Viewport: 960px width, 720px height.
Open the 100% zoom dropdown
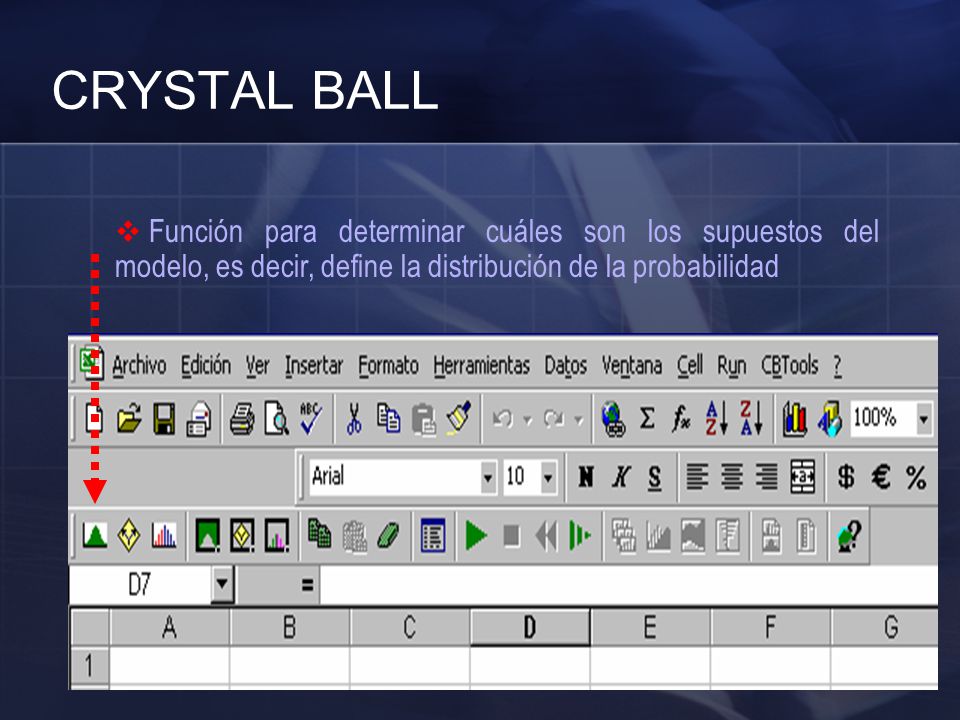924,419
